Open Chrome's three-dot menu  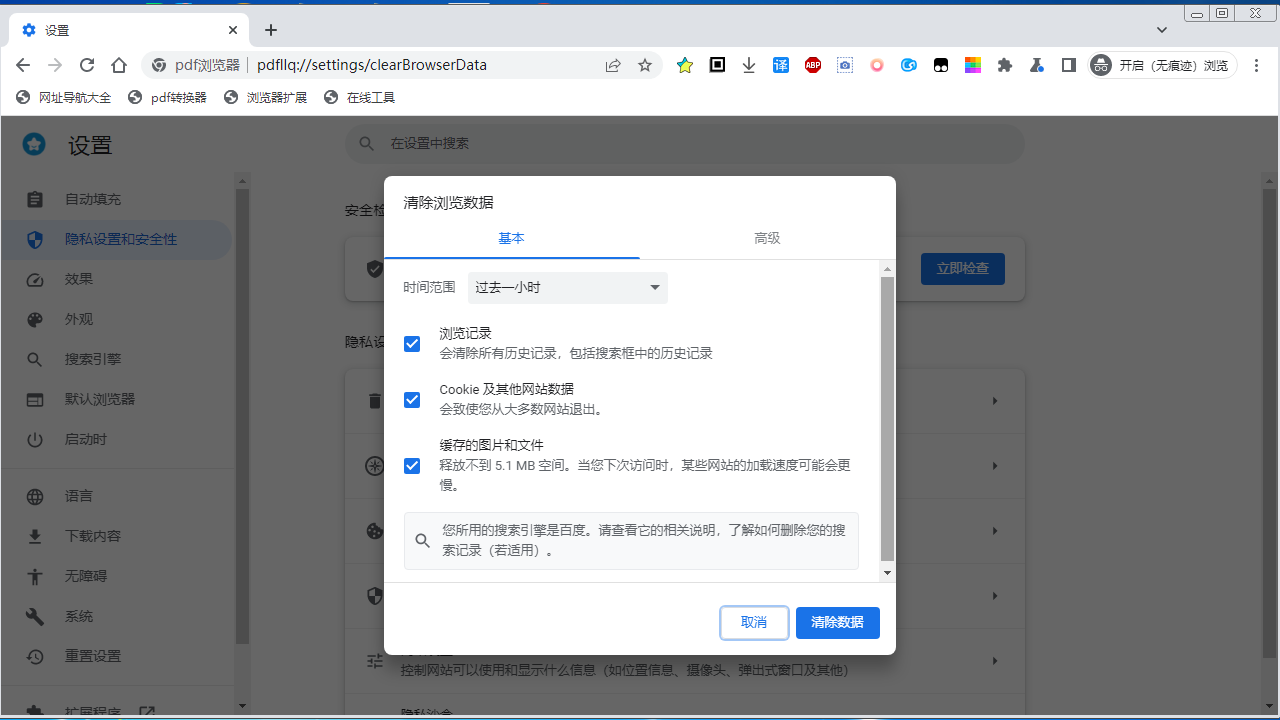(1256, 65)
